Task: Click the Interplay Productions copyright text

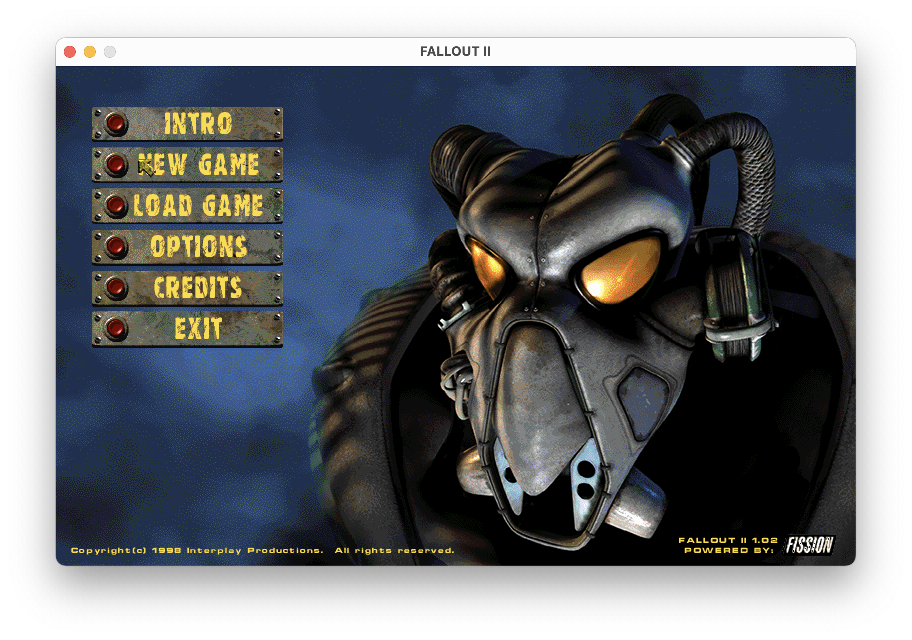Action: point(262,550)
